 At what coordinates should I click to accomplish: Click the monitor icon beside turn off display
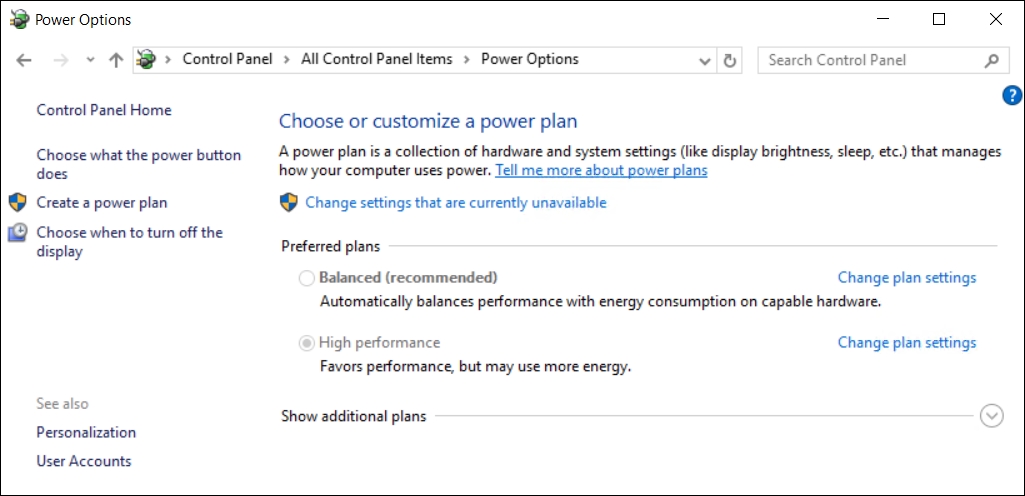click(x=17, y=233)
